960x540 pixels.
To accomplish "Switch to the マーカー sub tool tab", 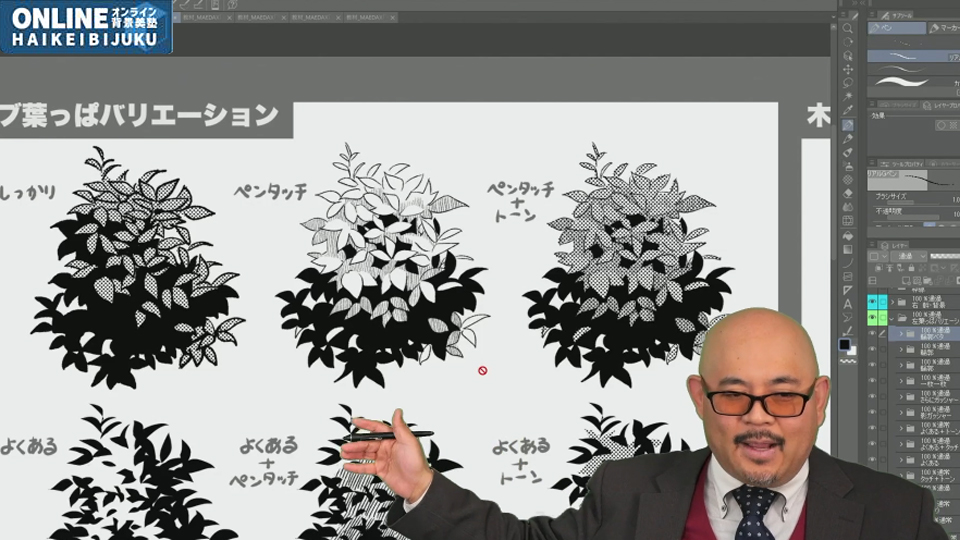I will [x=945, y=30].
